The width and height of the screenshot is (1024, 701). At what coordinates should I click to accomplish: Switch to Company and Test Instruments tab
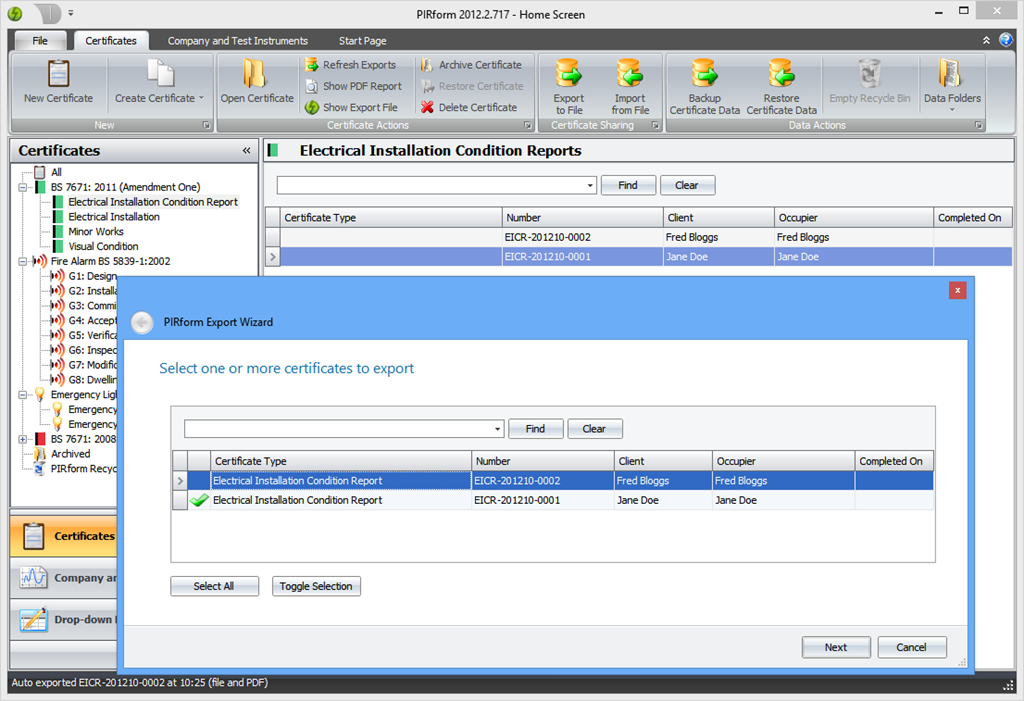[237, 41]
